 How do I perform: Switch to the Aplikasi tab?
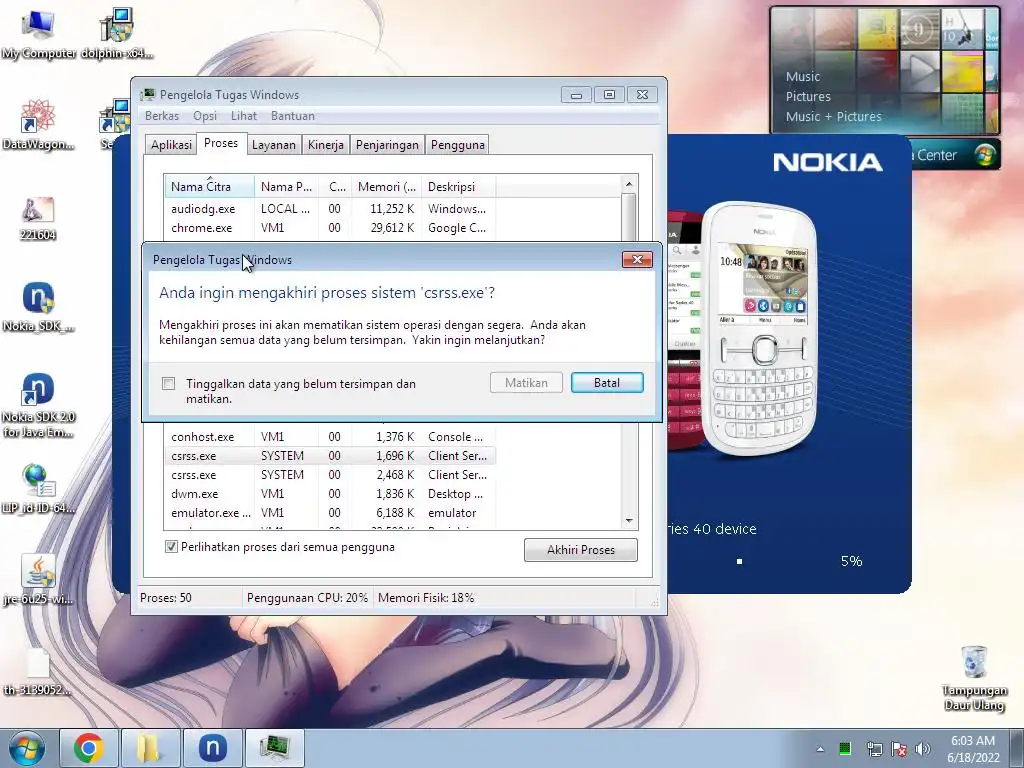coord(171,145)
